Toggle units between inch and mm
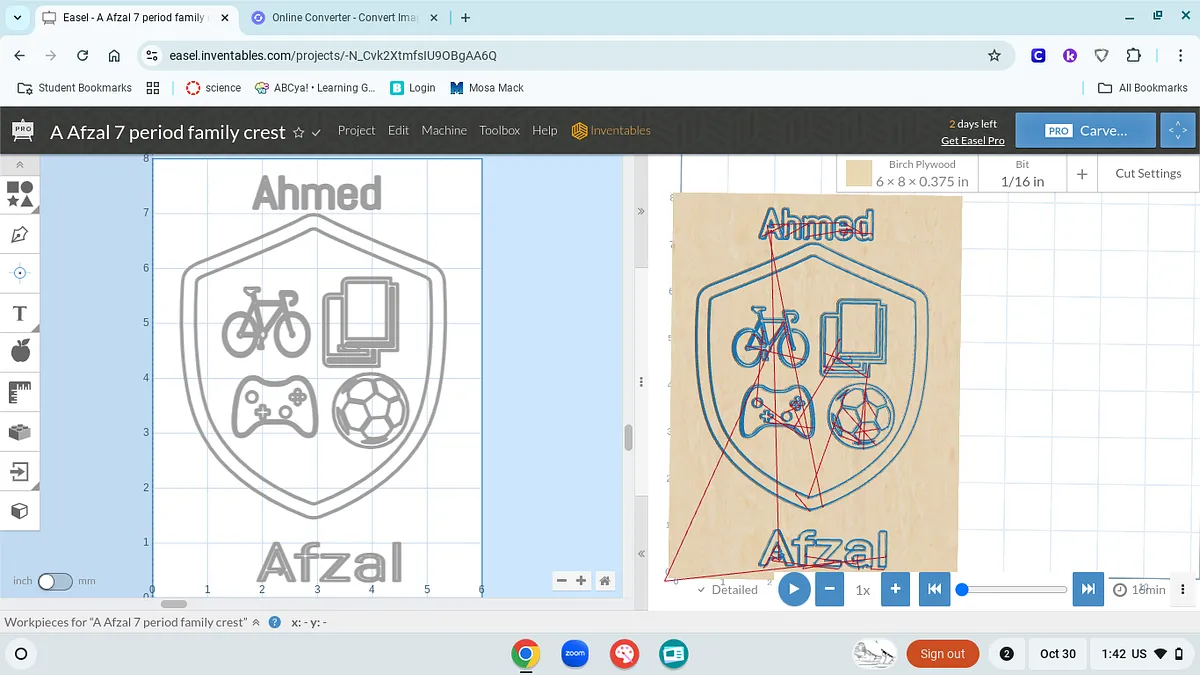Screen dimensions: 1200x675 click(55, 581)
